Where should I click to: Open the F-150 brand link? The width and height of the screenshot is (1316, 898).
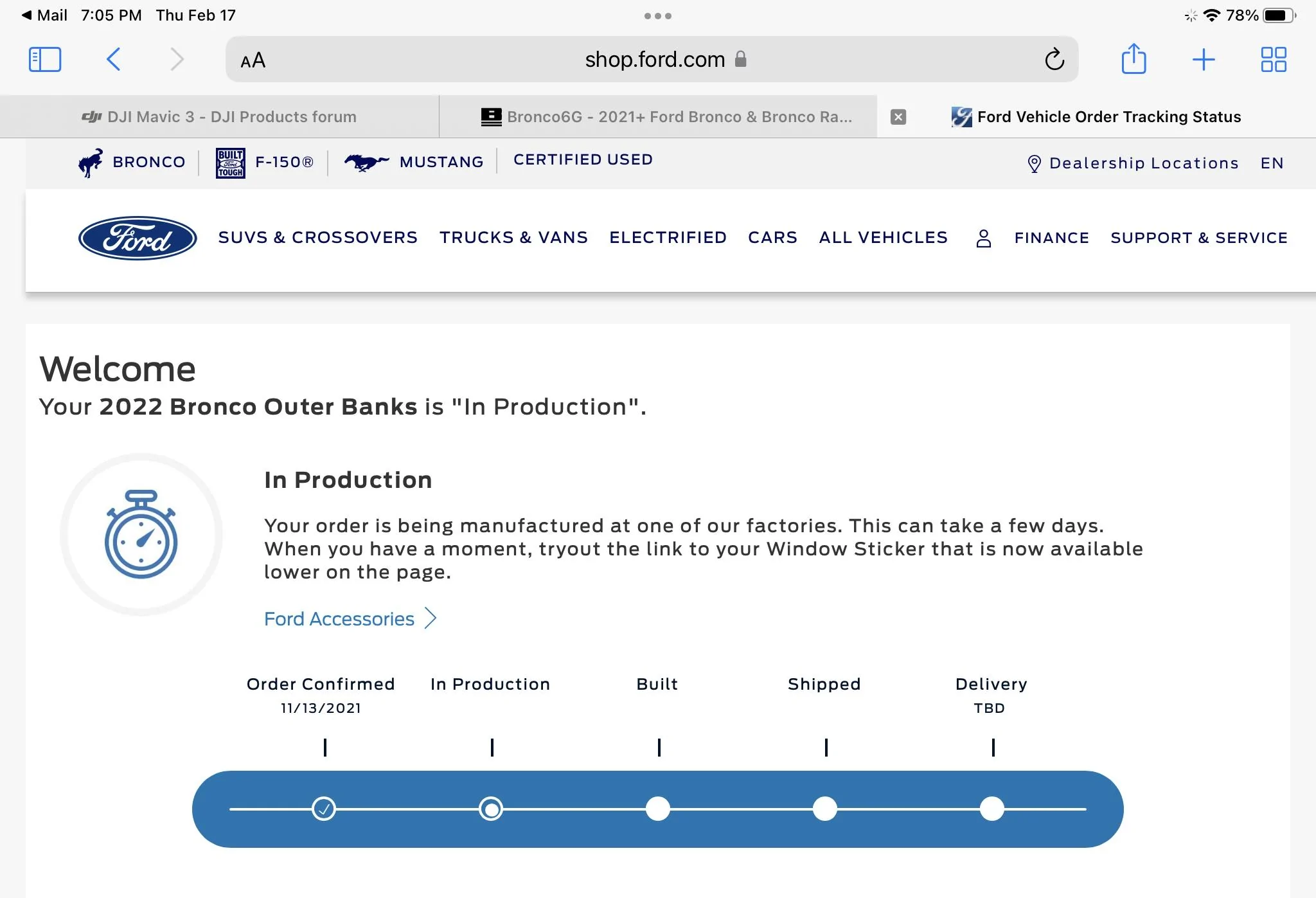point(285,162)
